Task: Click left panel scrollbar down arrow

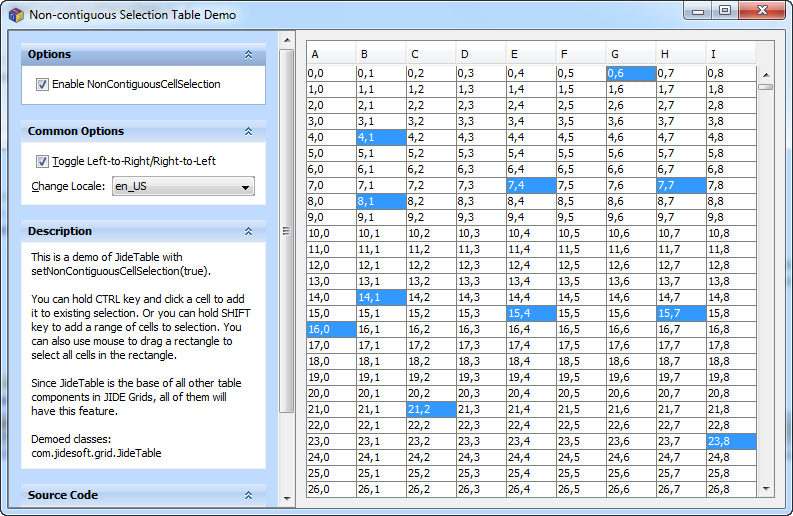Action: (287, 498)
